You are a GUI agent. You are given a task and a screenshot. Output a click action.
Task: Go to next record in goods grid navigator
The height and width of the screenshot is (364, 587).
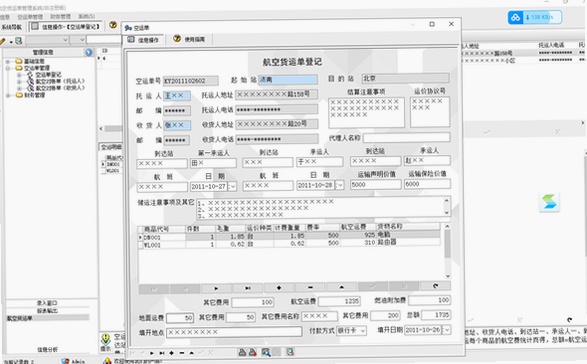[216, 288]
